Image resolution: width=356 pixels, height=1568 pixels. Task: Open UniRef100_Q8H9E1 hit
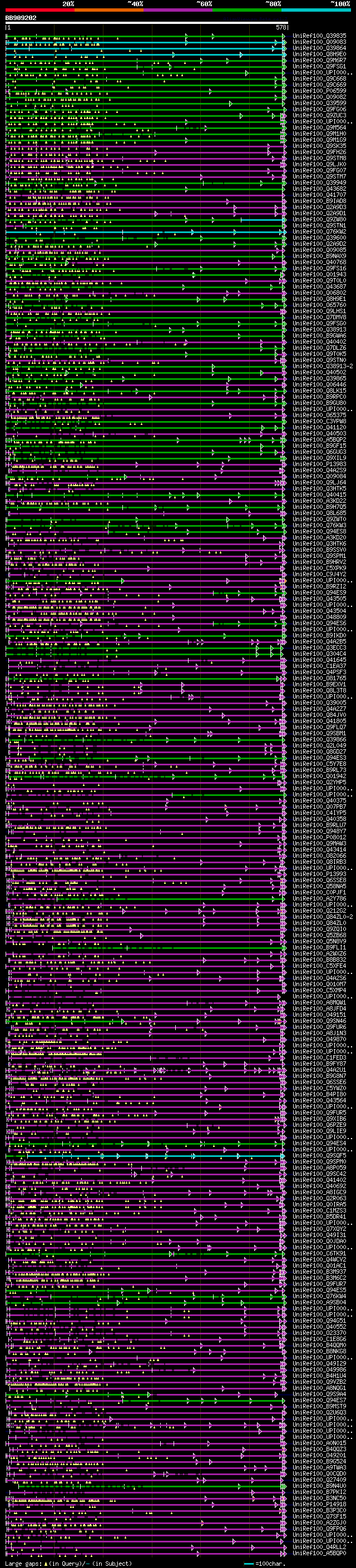pyautogui.click(x=319, y=299)
